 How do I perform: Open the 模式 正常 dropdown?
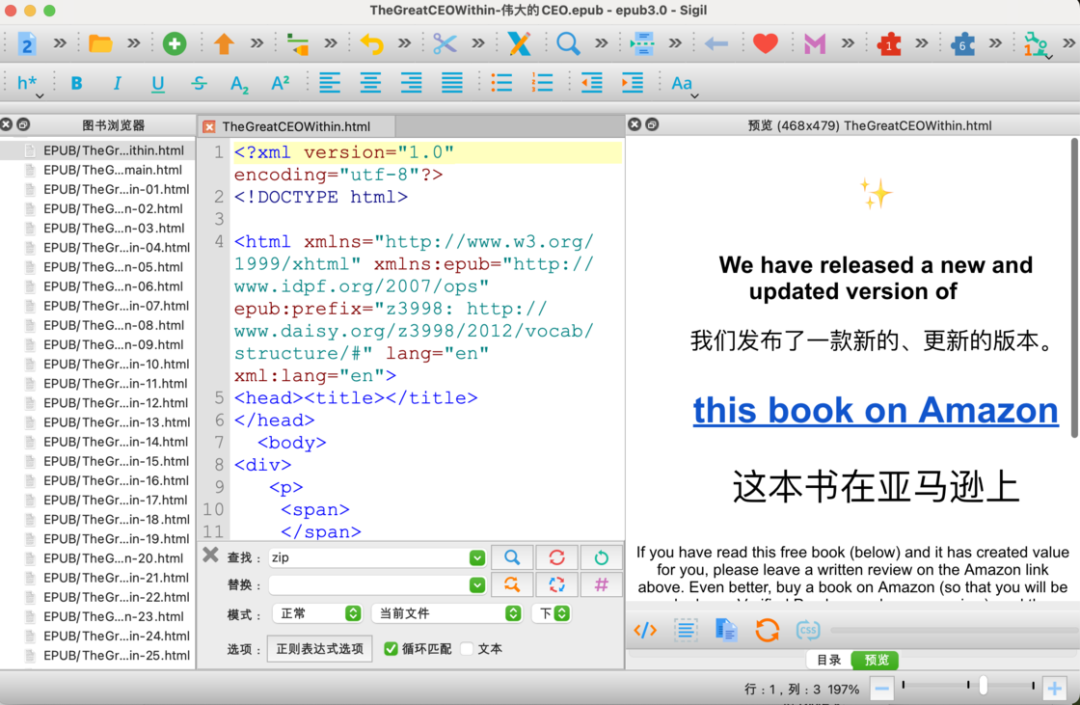coord(318,613)
